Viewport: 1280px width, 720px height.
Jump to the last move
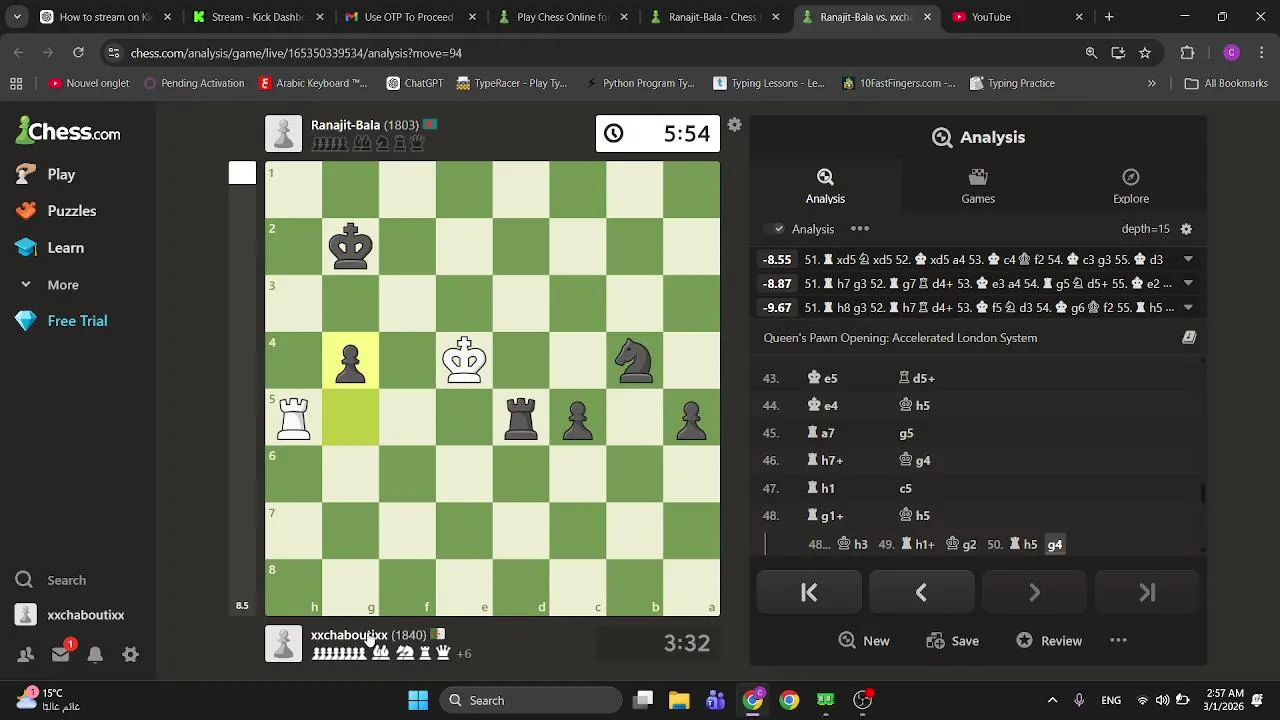pos(1147,593)
